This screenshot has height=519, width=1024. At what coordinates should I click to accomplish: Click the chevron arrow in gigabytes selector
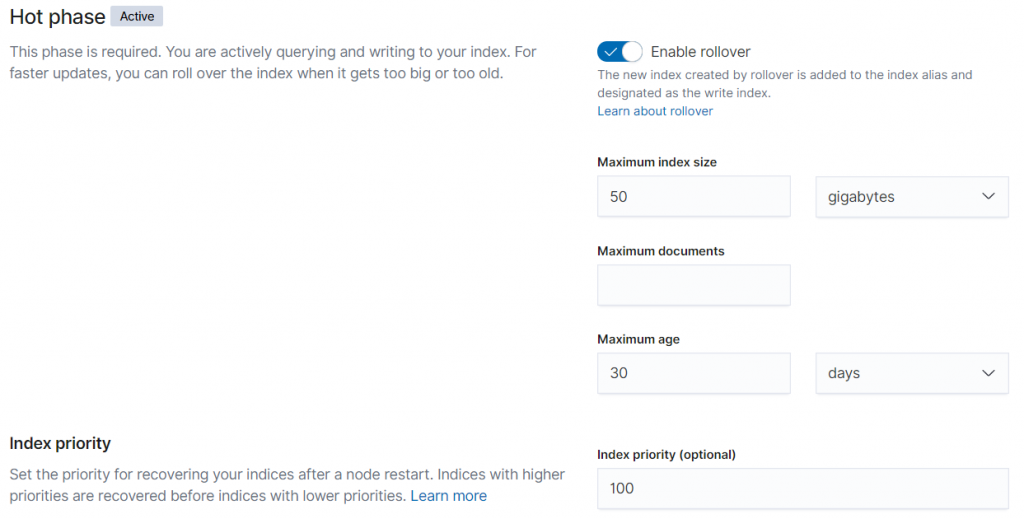(x=988, y=197)
